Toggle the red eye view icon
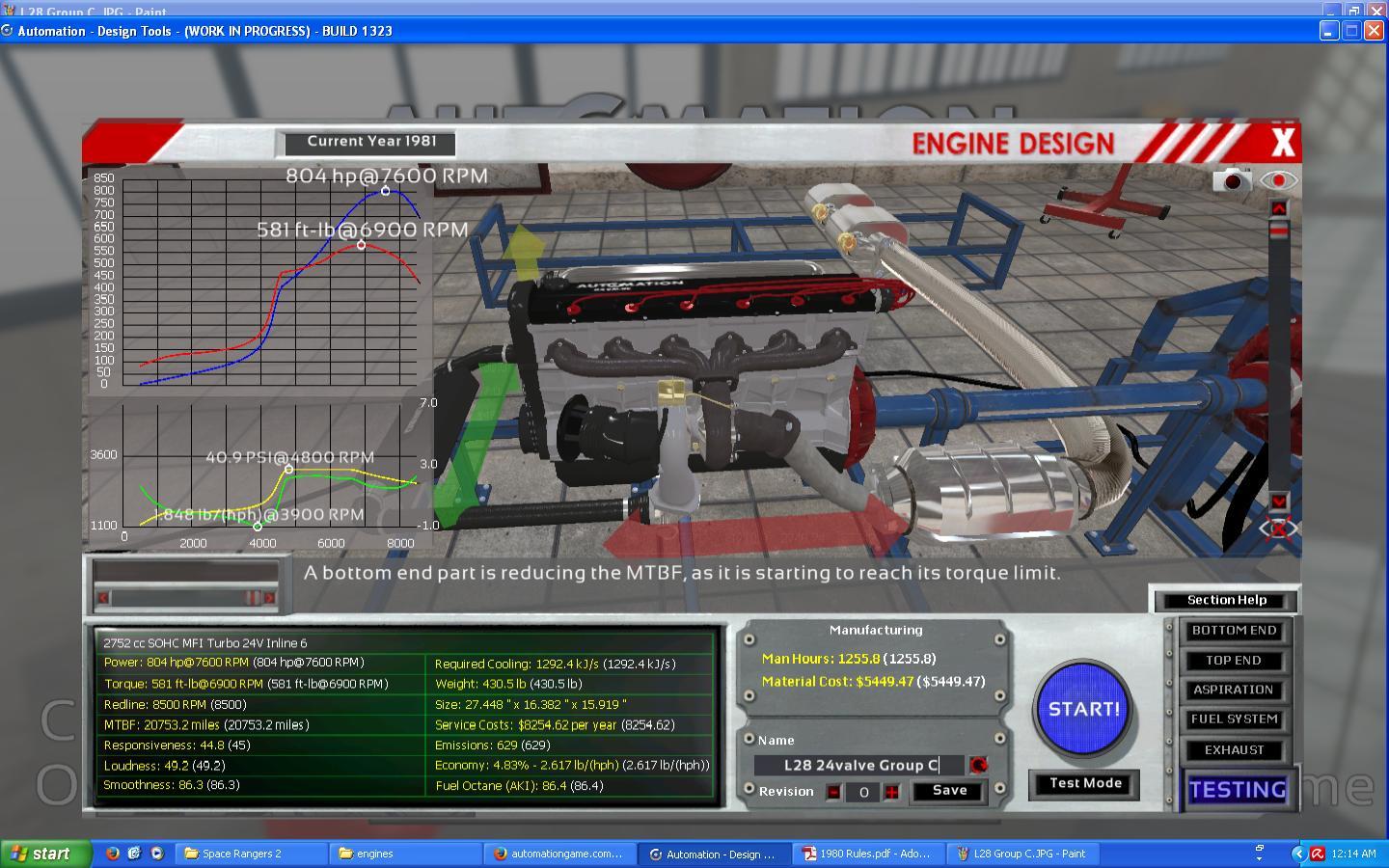The image size is (1389, 868). [x=1279, y=180]
